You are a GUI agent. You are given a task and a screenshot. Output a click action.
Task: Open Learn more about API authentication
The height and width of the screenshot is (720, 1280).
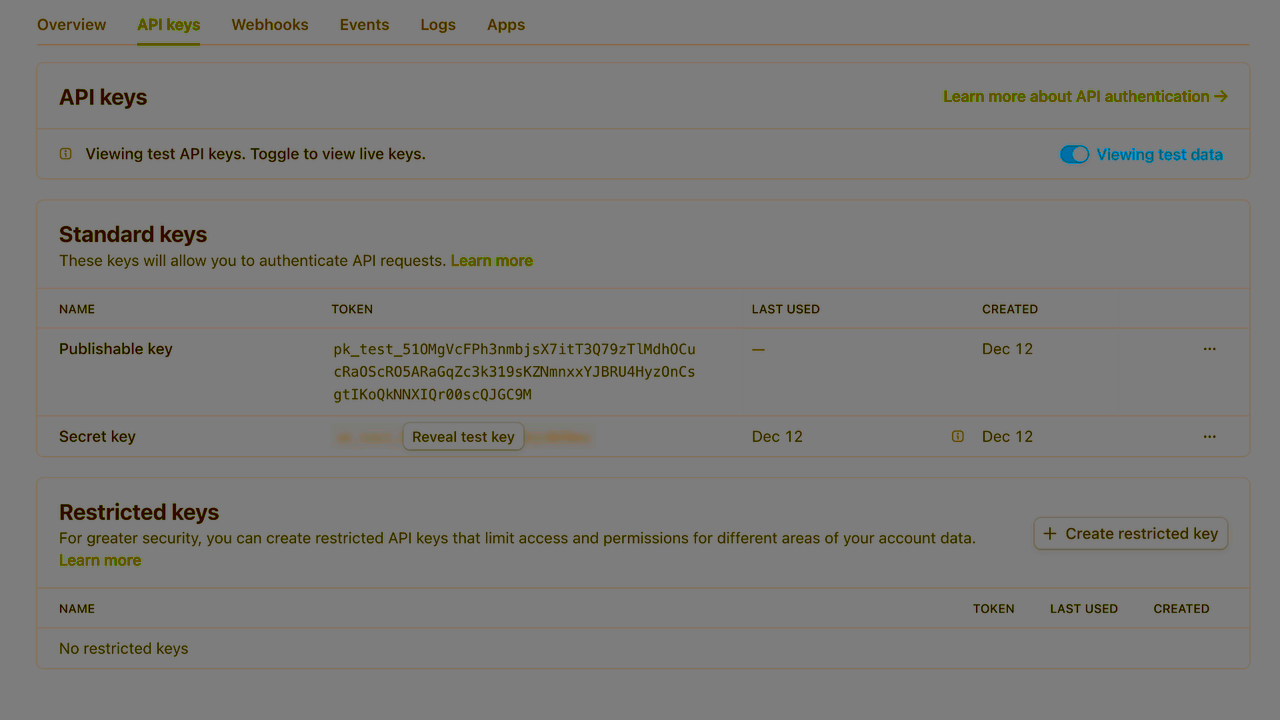[1076, 96]
